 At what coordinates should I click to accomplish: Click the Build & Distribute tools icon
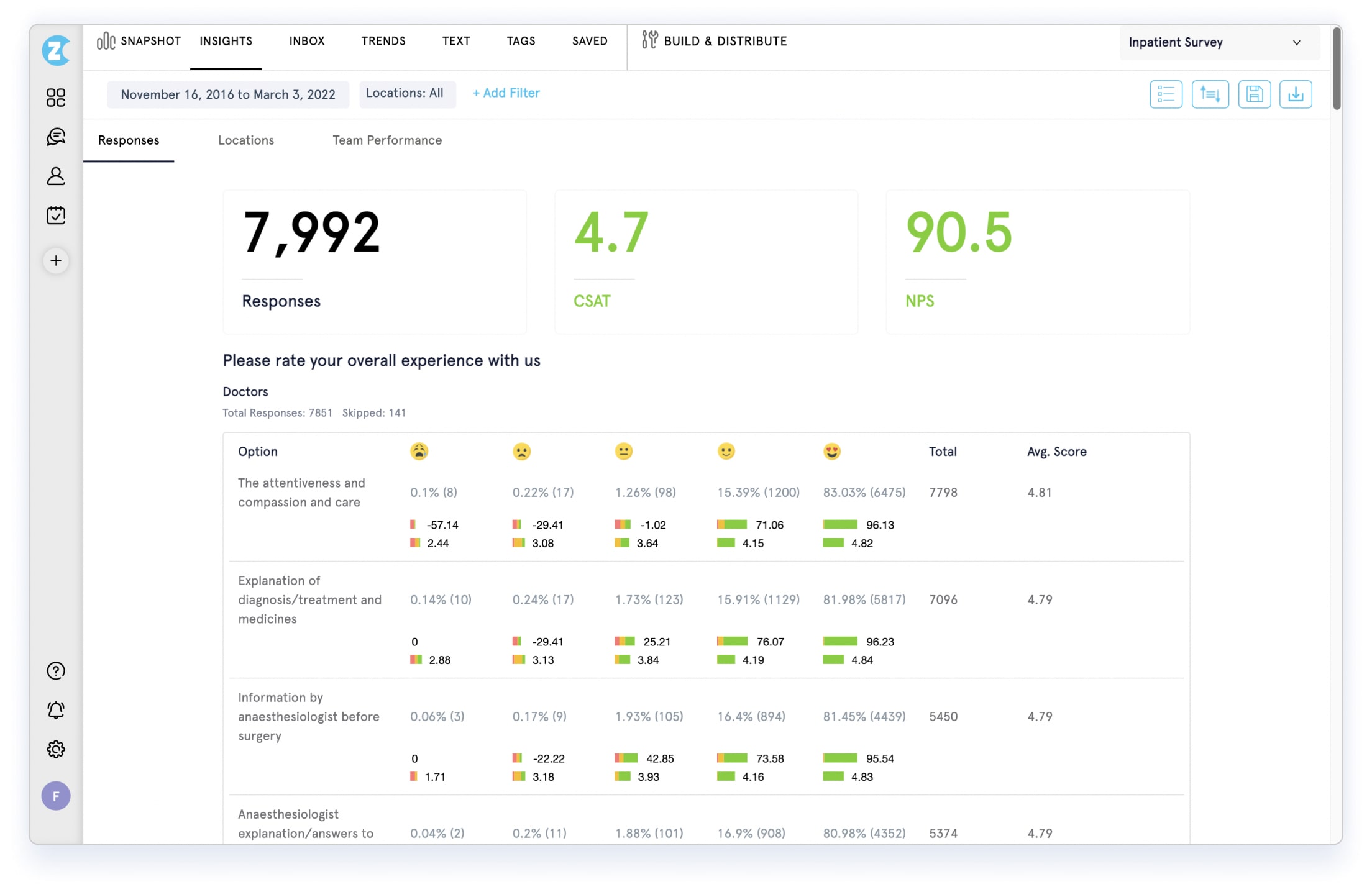(649, 40)
